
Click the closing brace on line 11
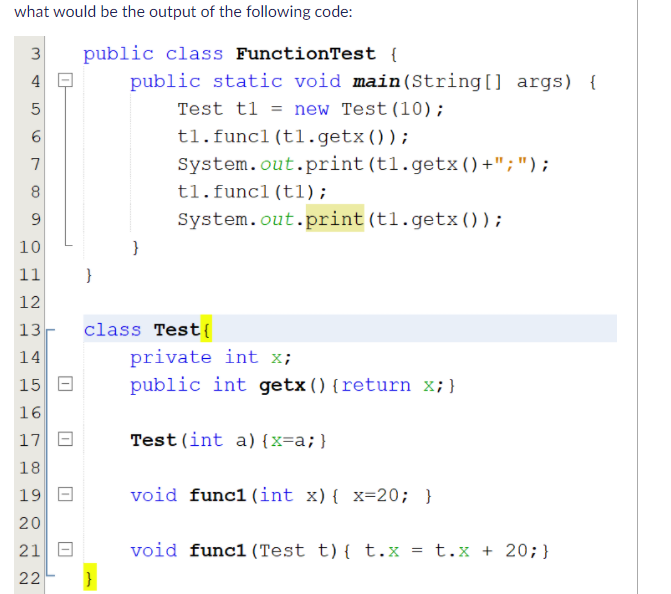tap(89, 275)
